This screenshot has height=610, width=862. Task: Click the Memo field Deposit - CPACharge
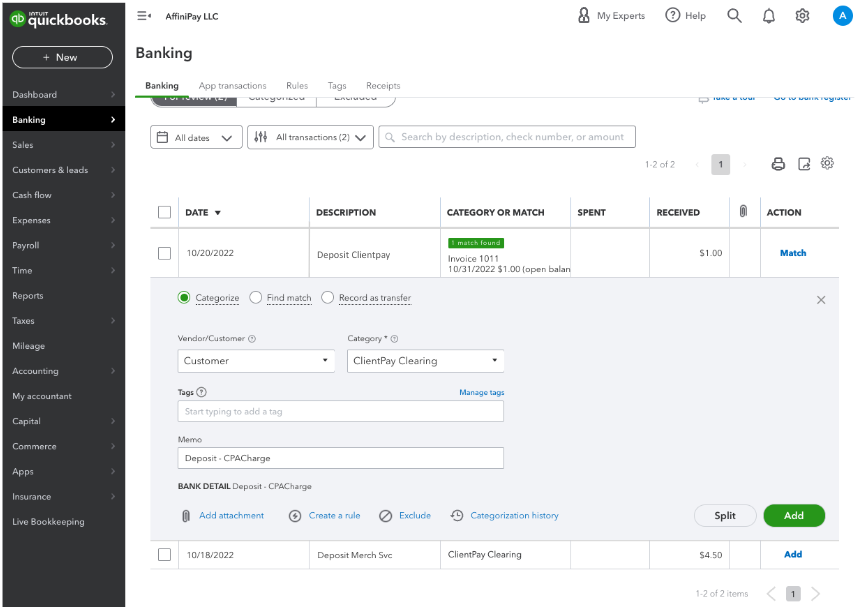[340, 458]
